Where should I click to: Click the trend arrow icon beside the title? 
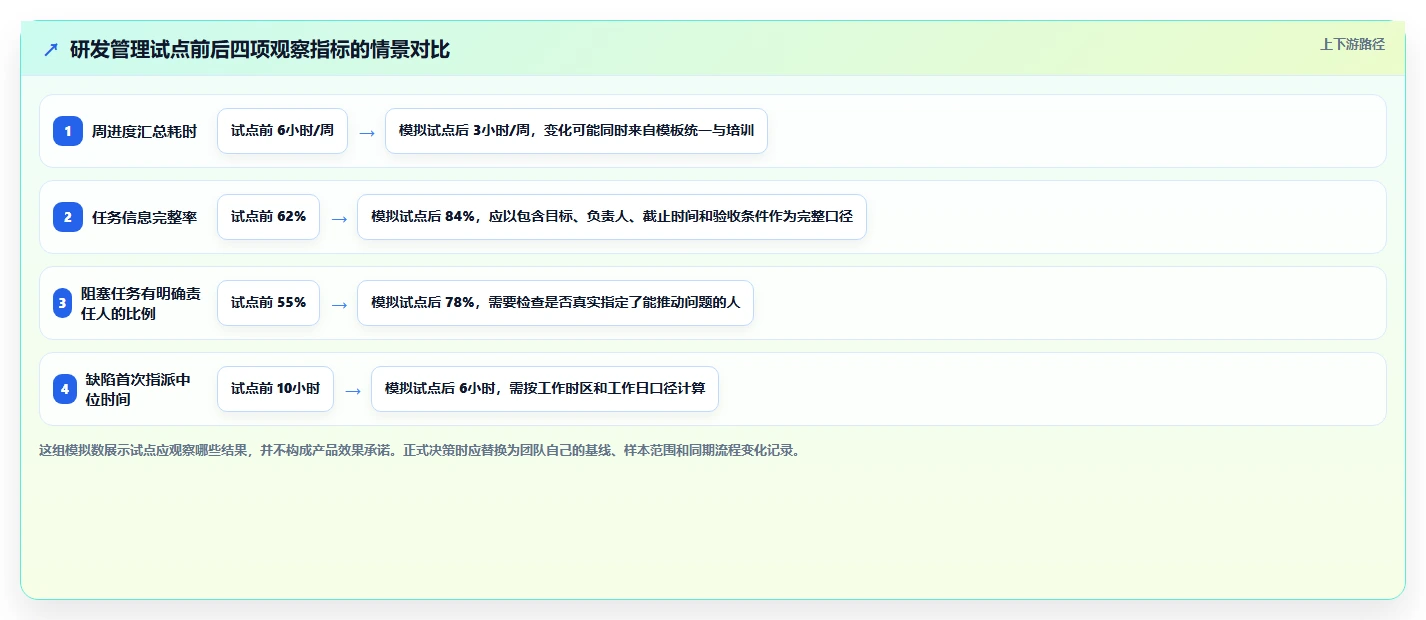pyautogui.click(x=51, y=50)
